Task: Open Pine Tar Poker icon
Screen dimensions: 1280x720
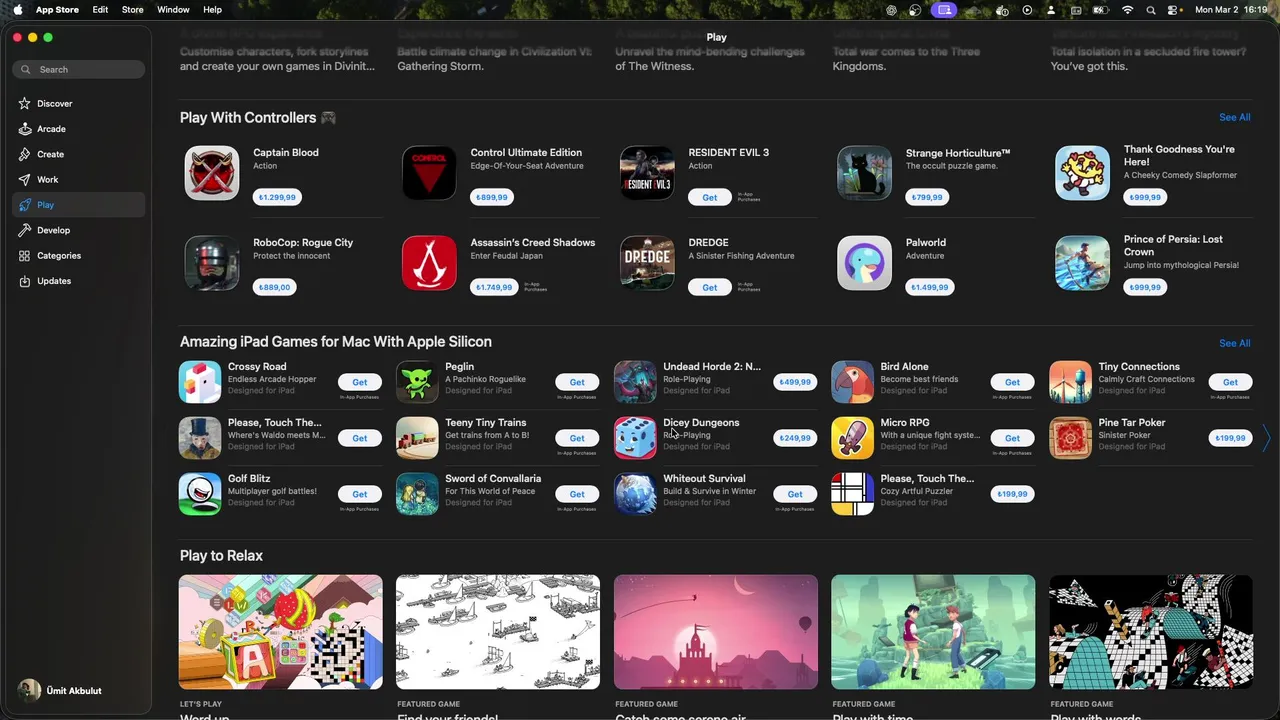Action: pyautogui.click(x=1070, y=438)
